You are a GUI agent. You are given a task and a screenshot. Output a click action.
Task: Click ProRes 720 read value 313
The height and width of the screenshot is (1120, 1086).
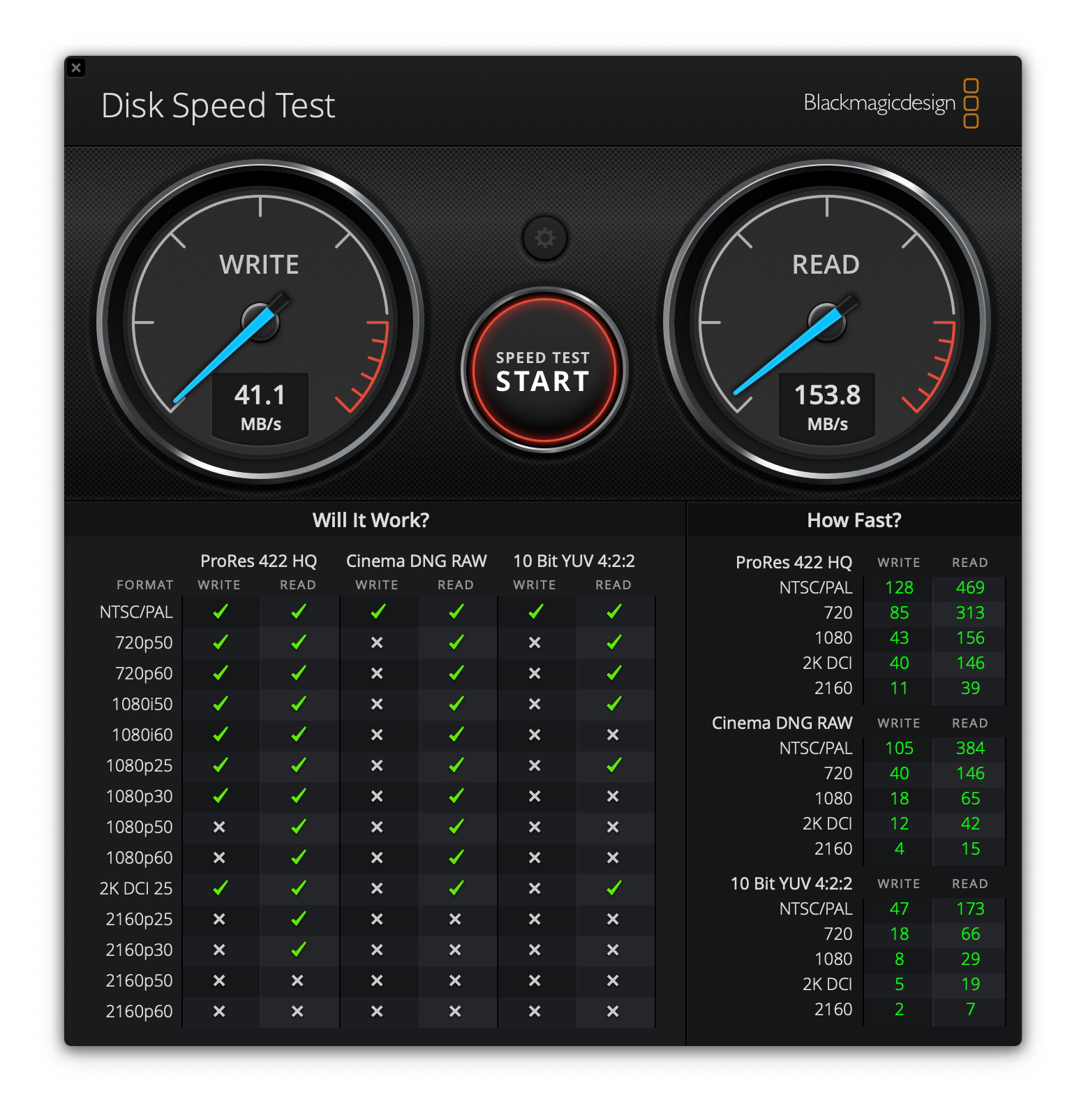970,613
